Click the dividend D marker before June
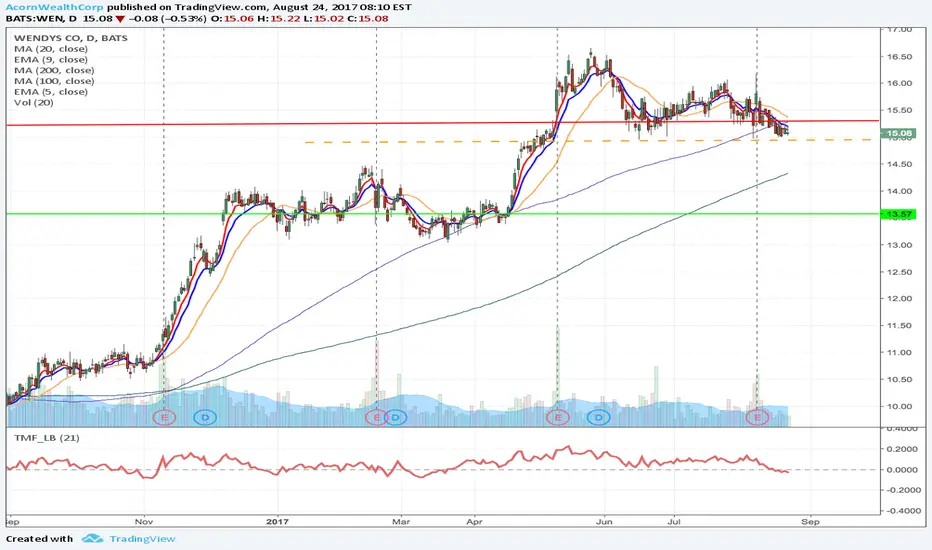 tap(599, 417)
